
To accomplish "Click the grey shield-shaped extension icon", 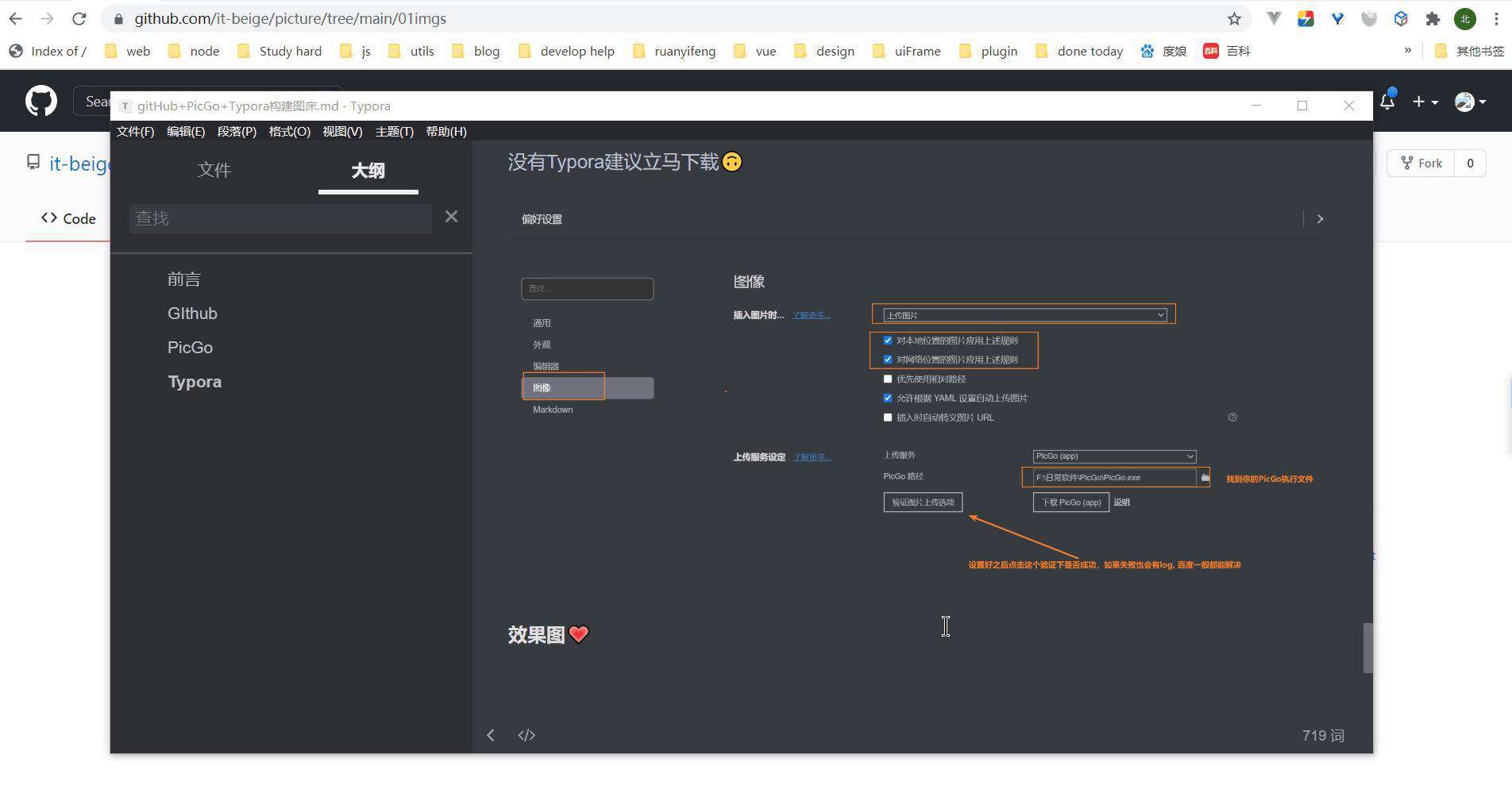I will tap(1369, 18).
